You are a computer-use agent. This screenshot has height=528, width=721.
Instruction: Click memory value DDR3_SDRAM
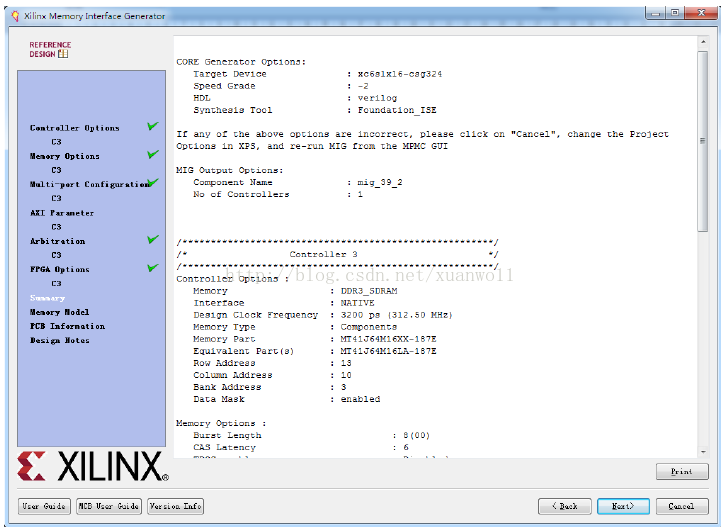[369, 291]
